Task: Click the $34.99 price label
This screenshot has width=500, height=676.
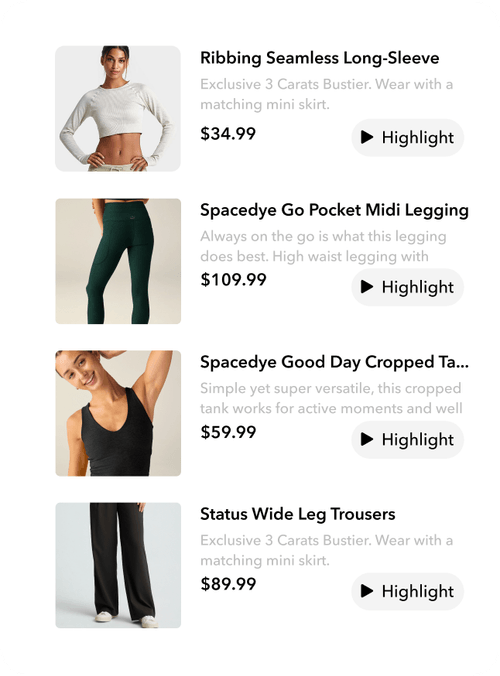Action: (x=228, y=134)
